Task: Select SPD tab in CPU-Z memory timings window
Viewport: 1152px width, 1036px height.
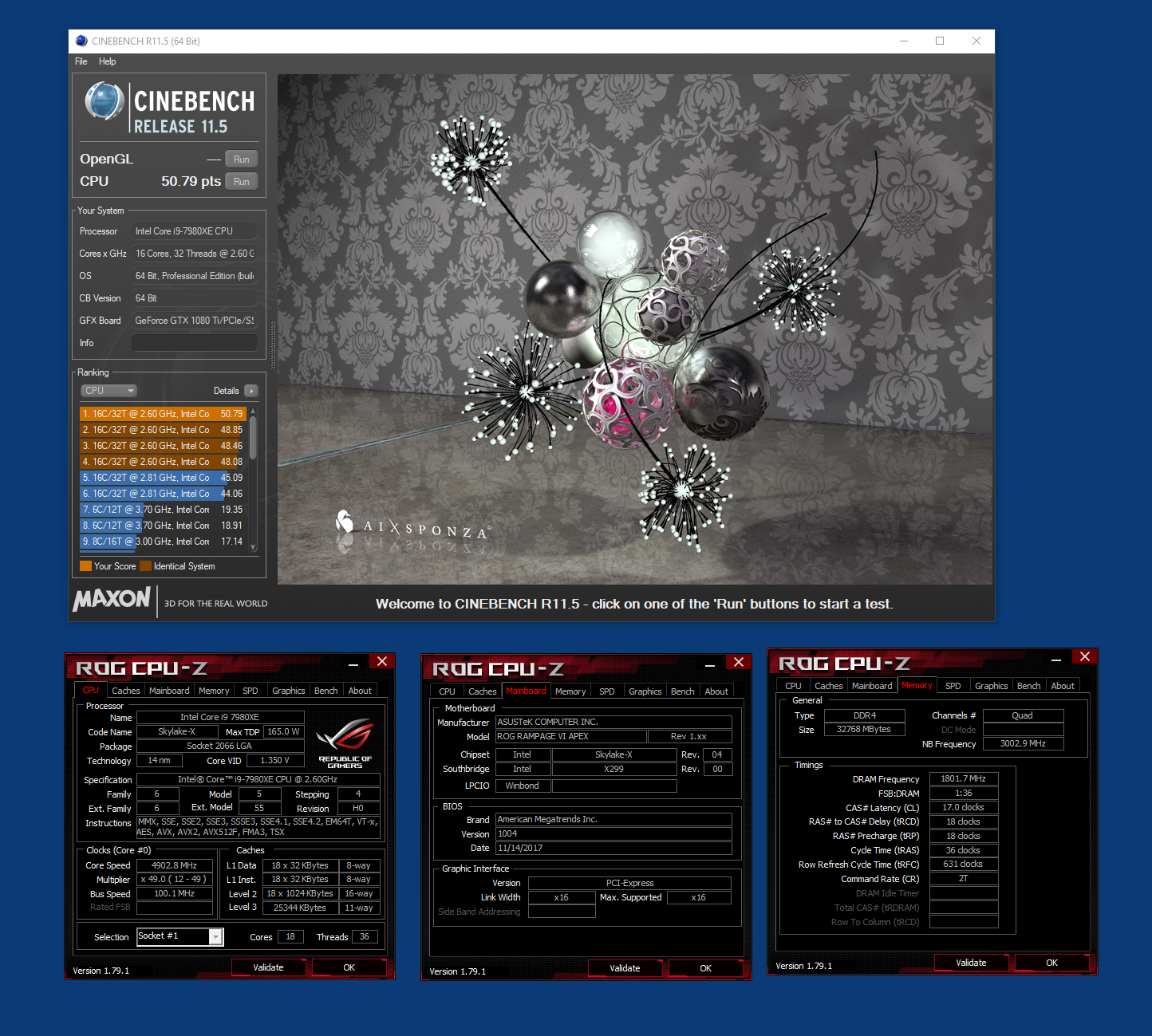Action: [x=953, y=686]
